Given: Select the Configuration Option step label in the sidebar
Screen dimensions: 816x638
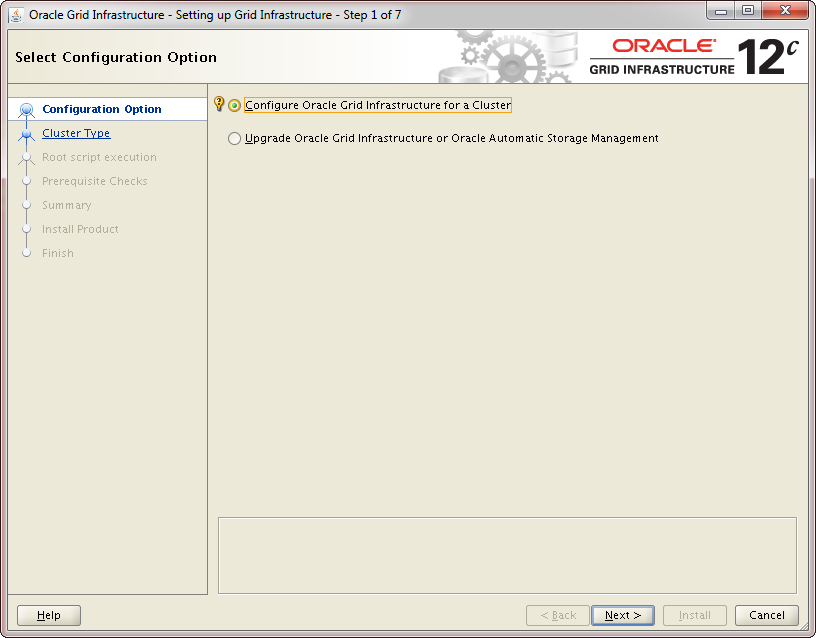Looking at the screenshot, I should tap(101, 109).
